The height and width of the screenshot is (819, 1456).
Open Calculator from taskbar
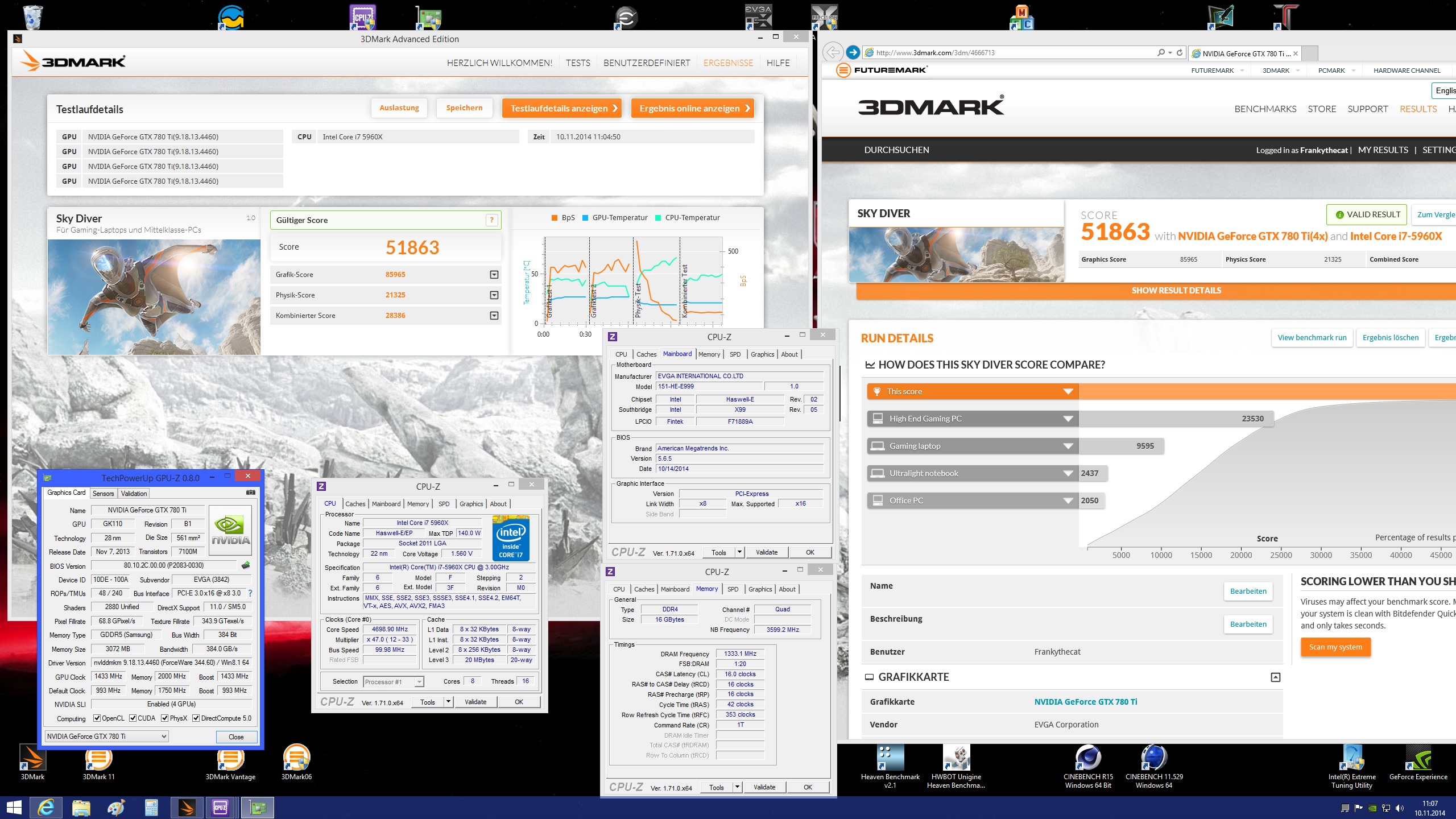pyautogui.click(x=151, y=808)
